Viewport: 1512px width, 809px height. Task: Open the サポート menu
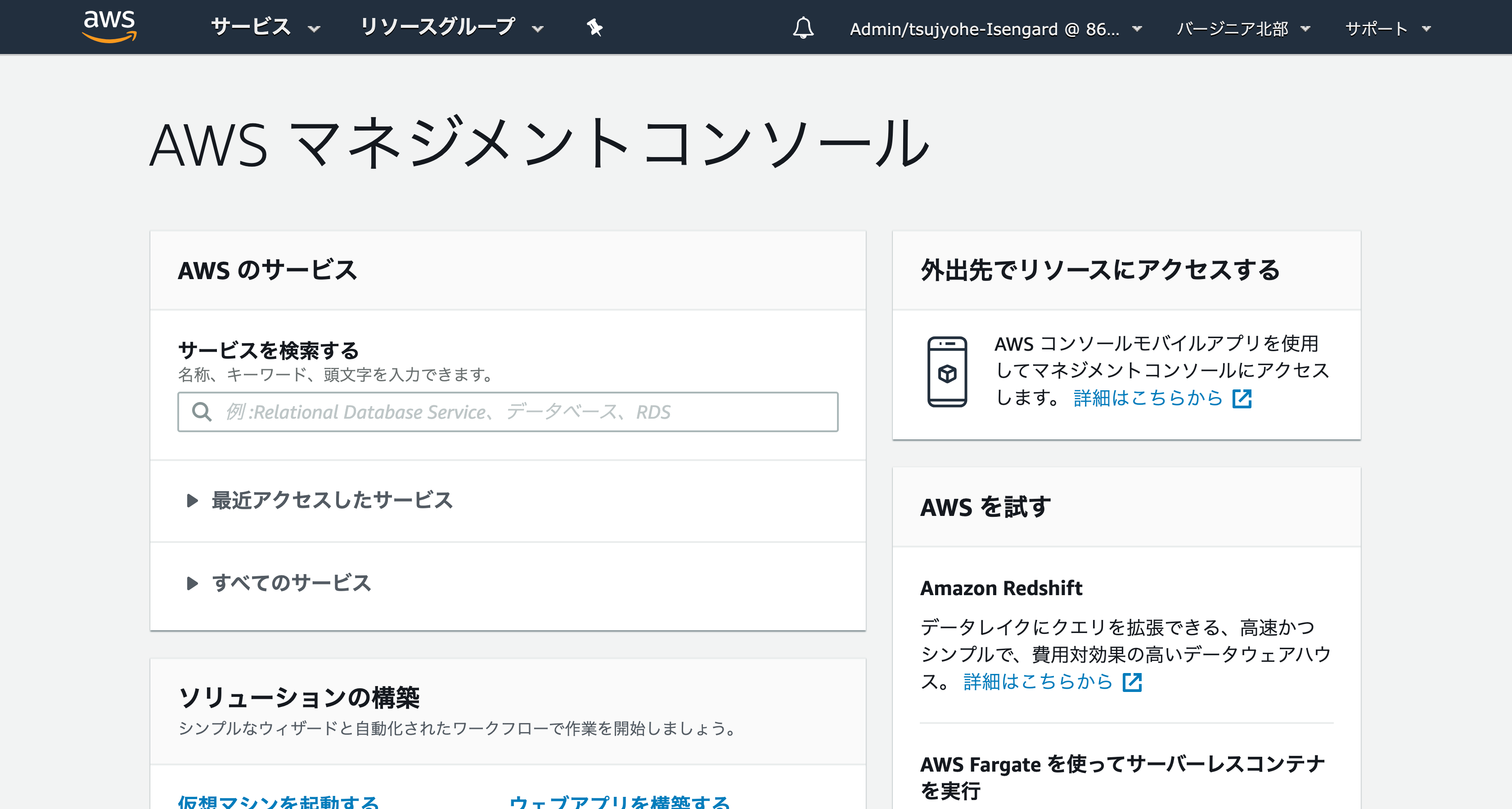point(1387,28)
